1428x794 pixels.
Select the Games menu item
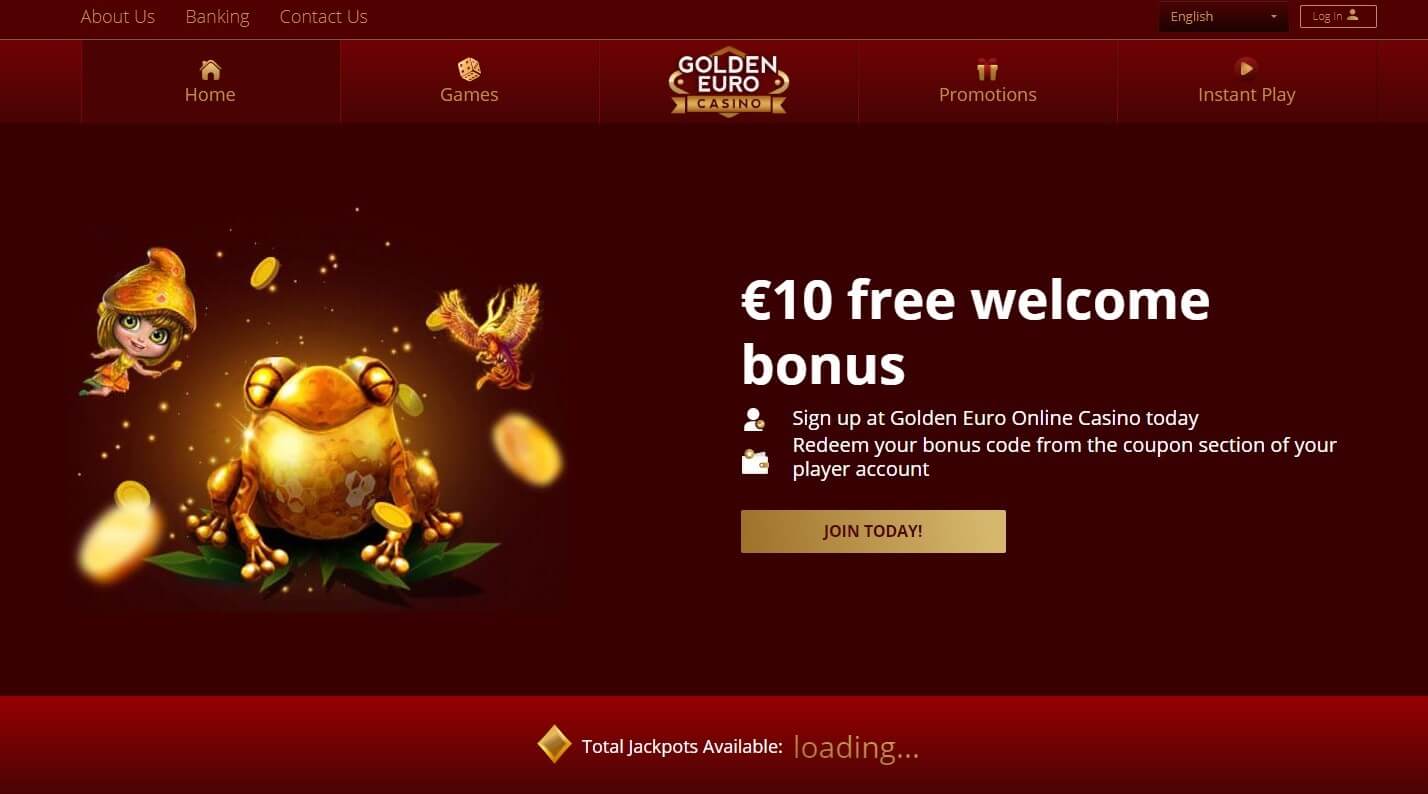coord(469,81)
